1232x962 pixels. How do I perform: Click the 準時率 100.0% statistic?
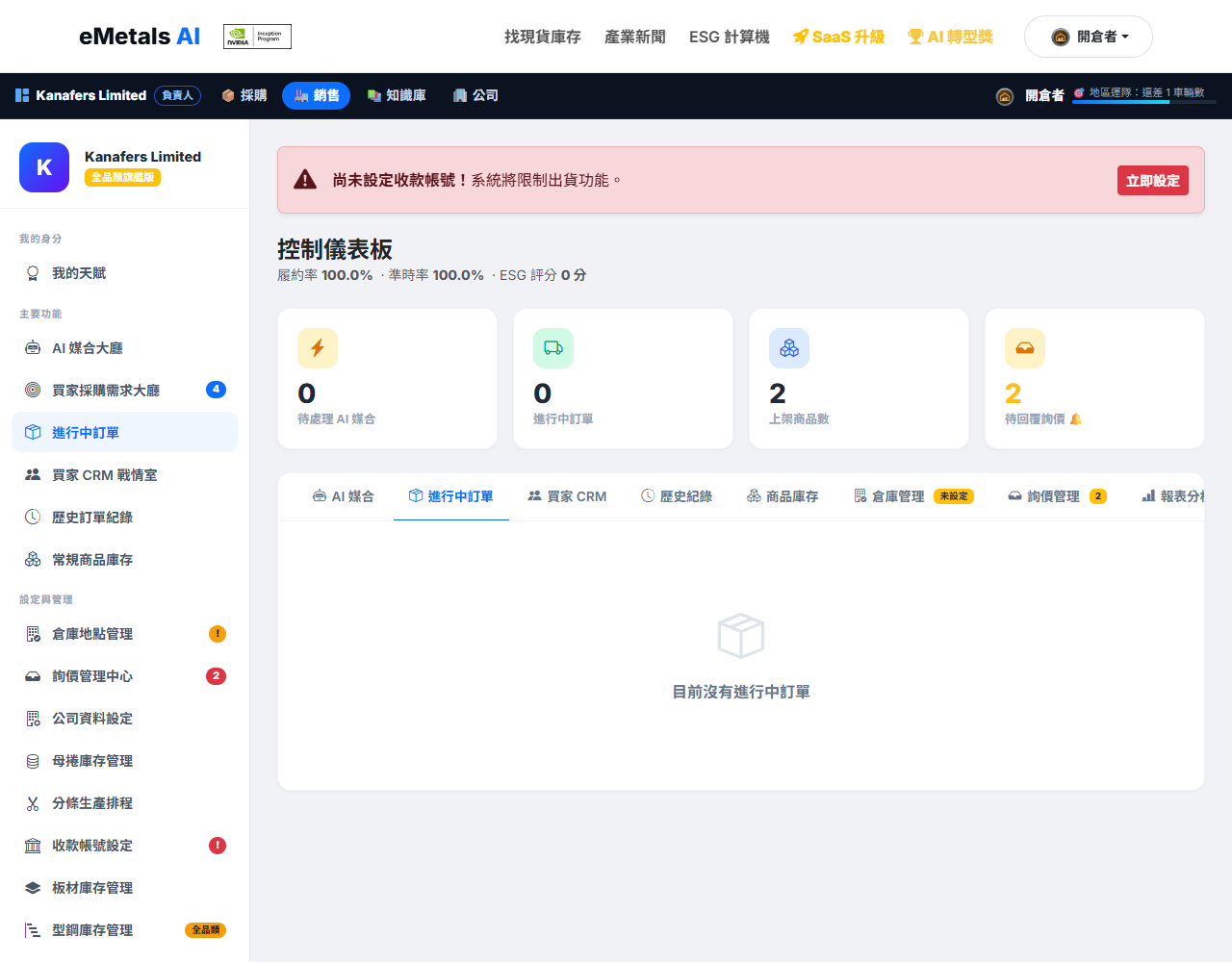tap(436, 275)
